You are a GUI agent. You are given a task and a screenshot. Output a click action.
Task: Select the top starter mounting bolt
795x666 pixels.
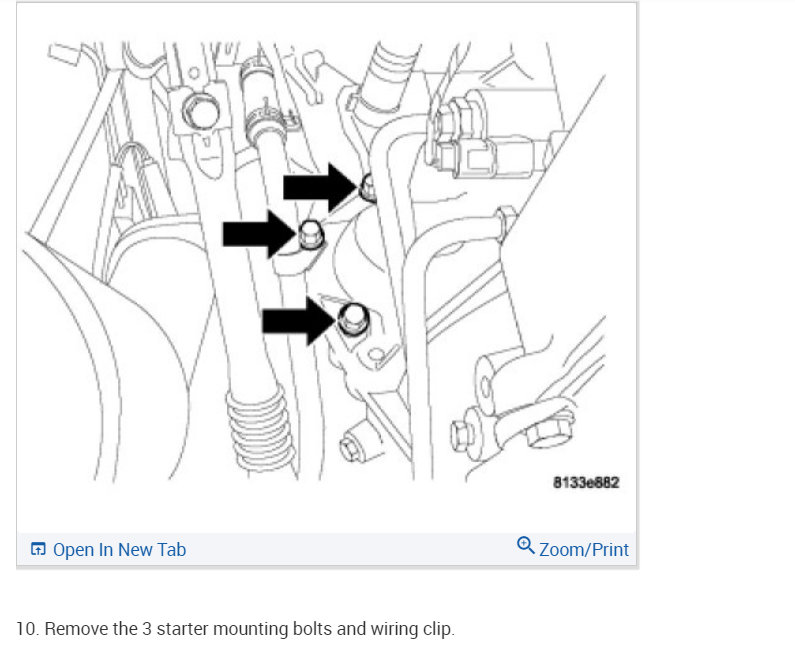point(368,188)
